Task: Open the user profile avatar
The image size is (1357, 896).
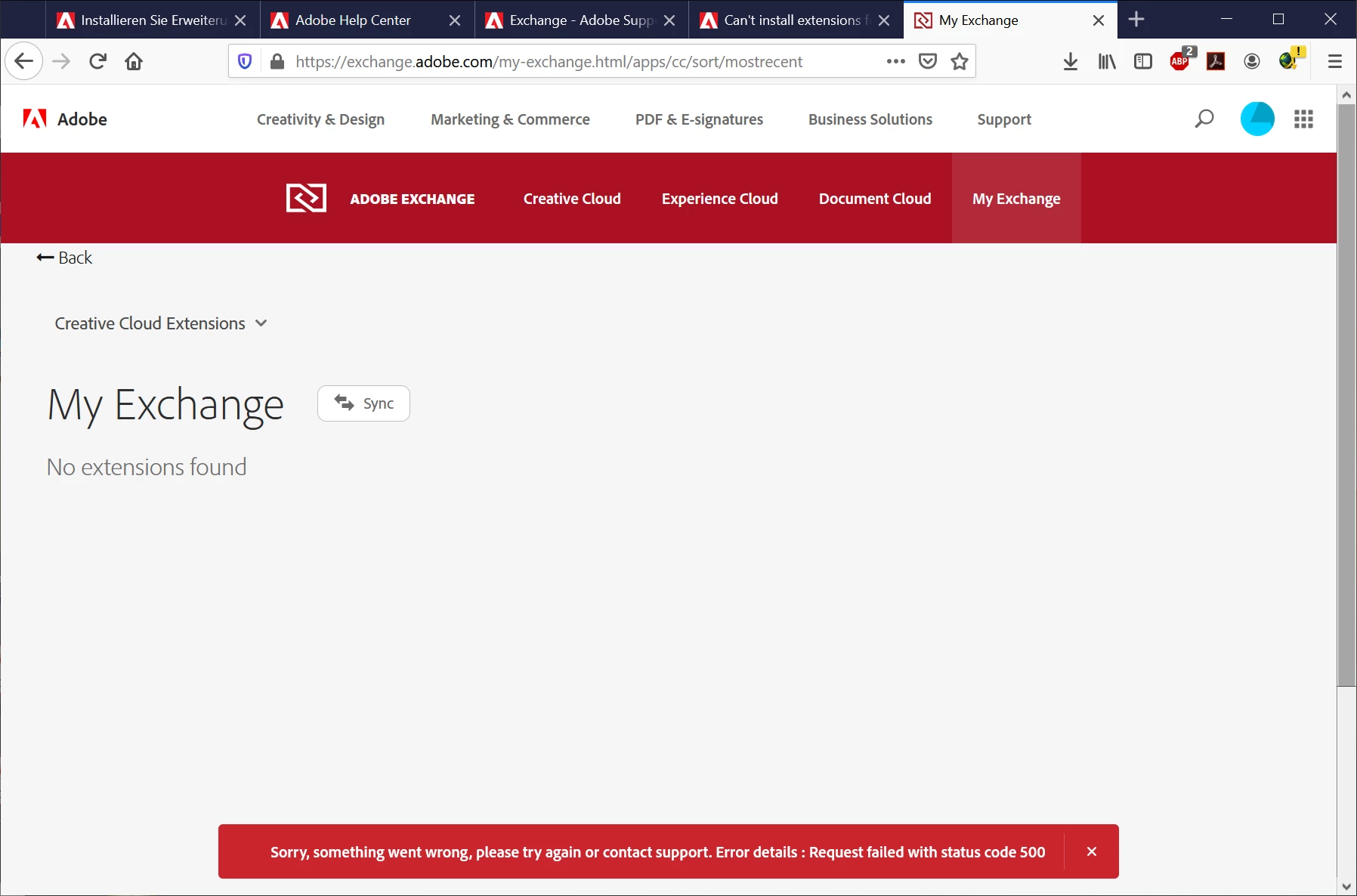Action: (x=1257, y=119)
